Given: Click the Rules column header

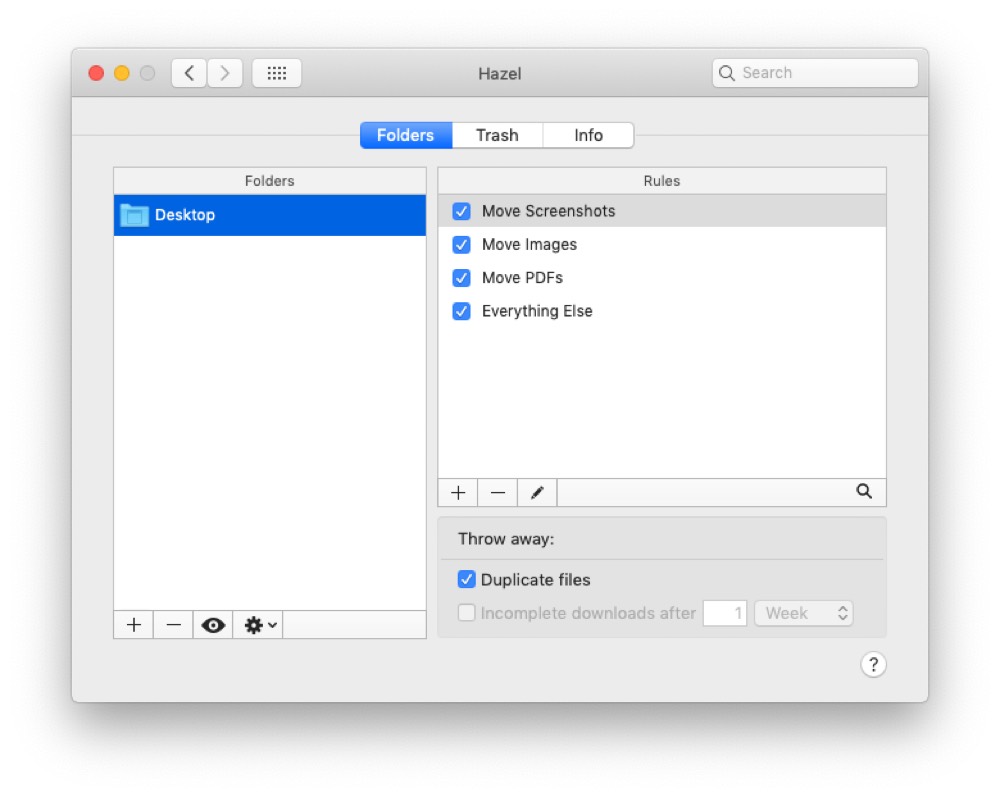Looking at the screenshot, I should 662,181.
